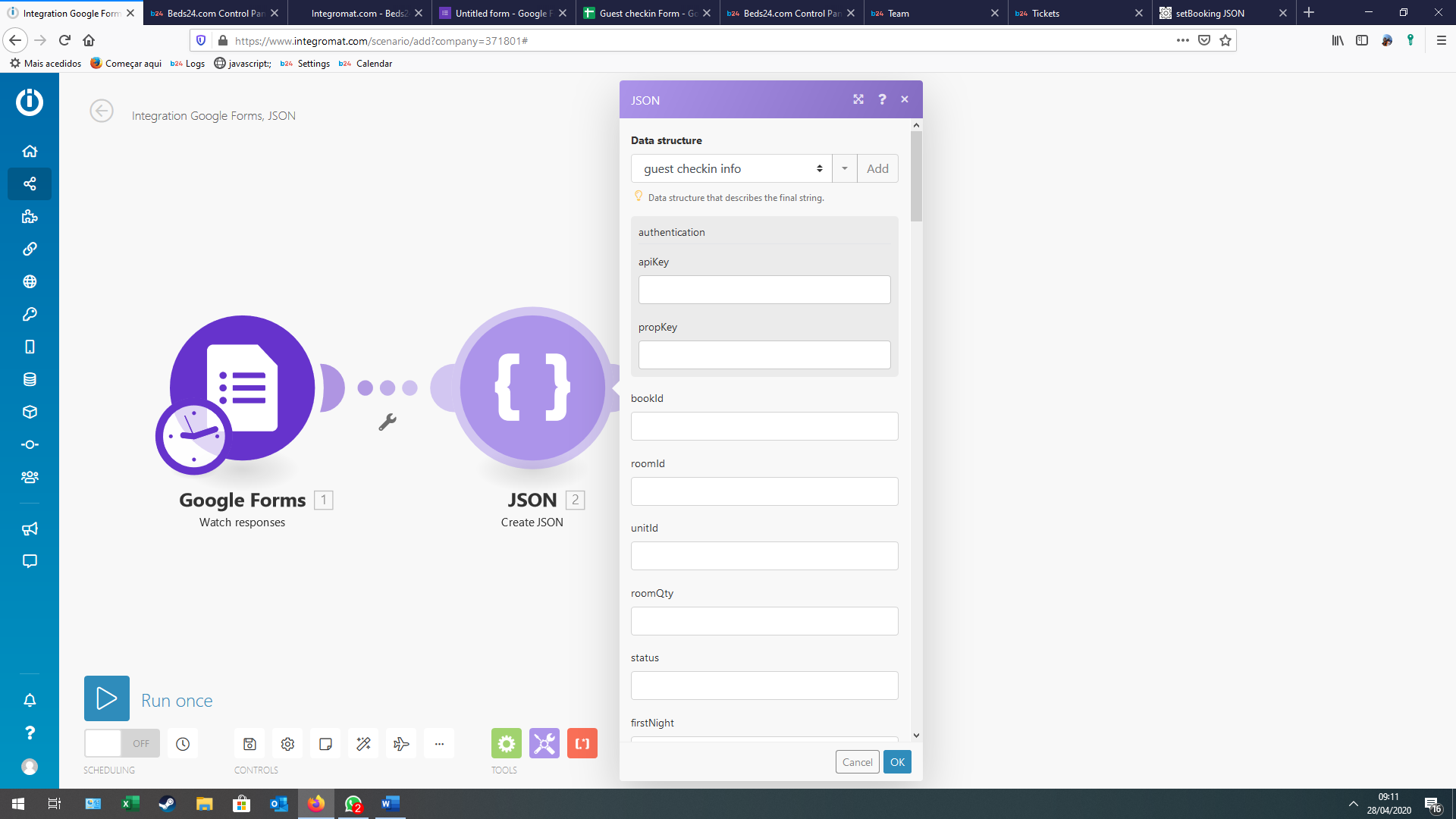Switch to setBooking JSON browser tab
Image resolution: width=1456 pixels, height=819 pixels.
1224,13
